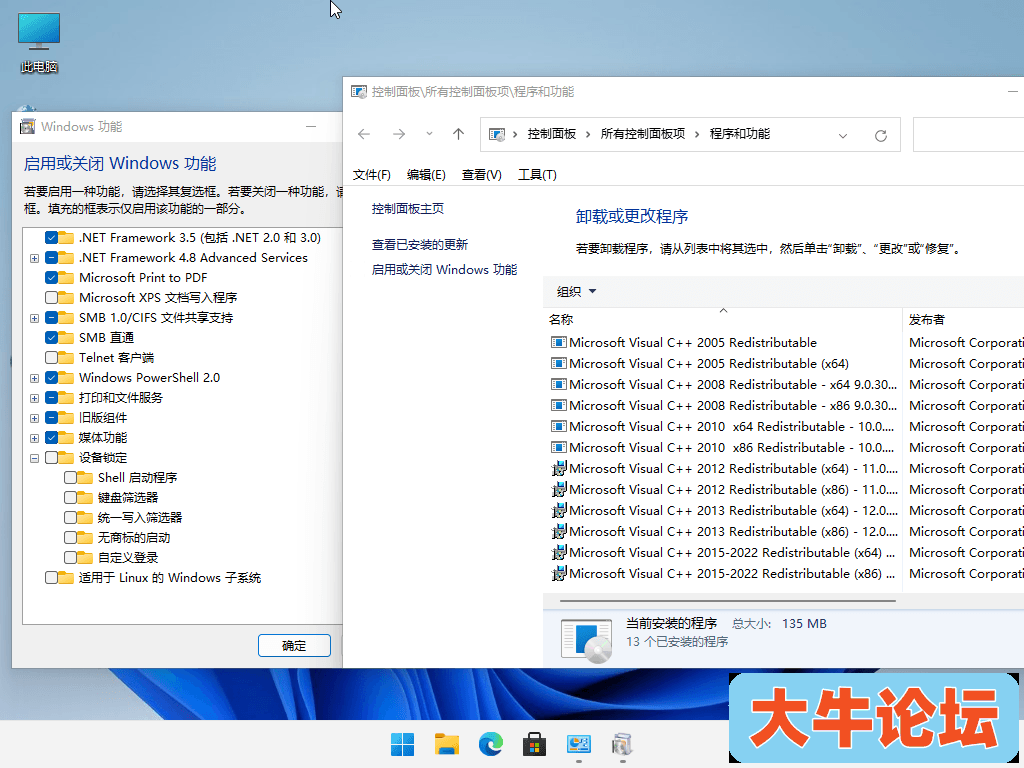1024x768 pixels.
Task: Open the 组织 dropdown menu
Action: point(576,291)
